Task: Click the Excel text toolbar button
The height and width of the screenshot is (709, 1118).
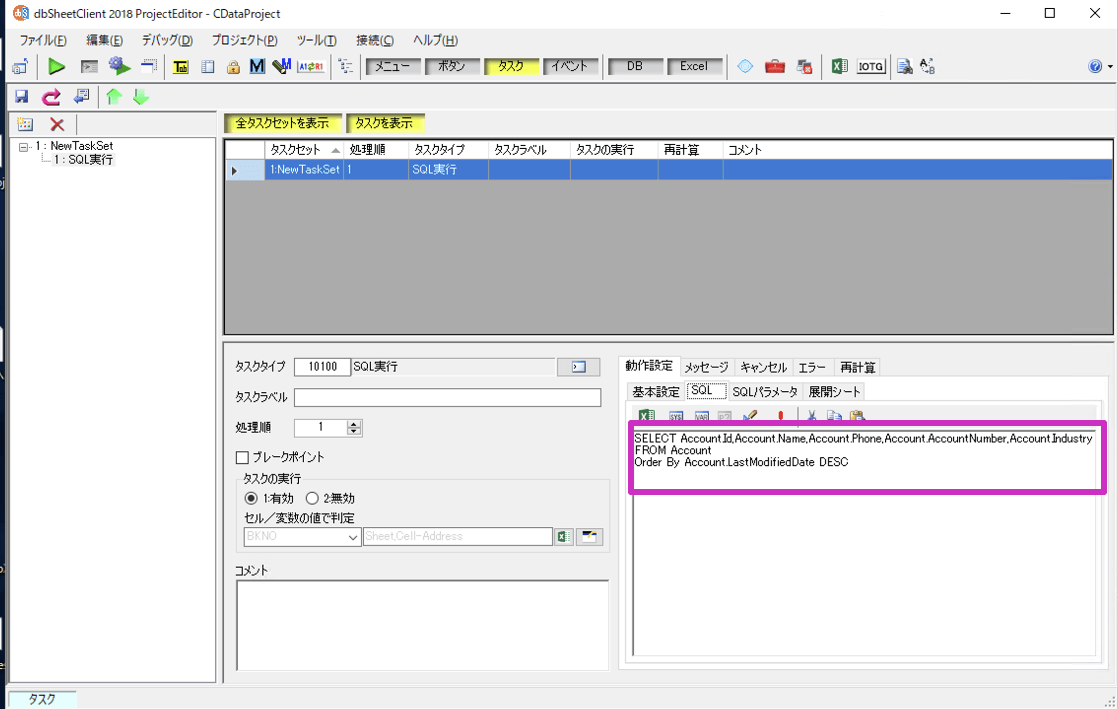Action: click(x=694, y=66)
